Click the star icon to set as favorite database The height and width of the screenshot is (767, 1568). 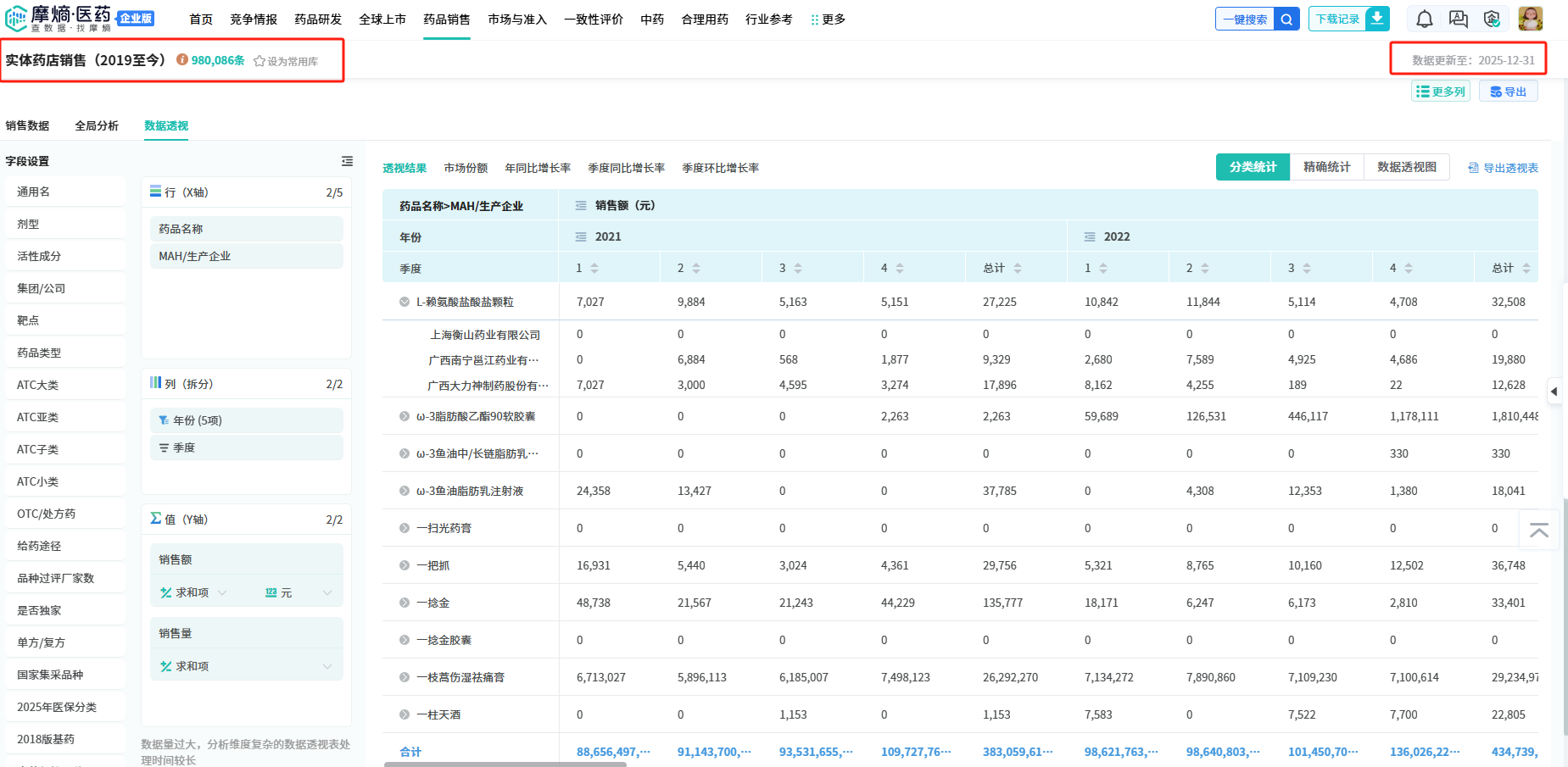(259, 61)
